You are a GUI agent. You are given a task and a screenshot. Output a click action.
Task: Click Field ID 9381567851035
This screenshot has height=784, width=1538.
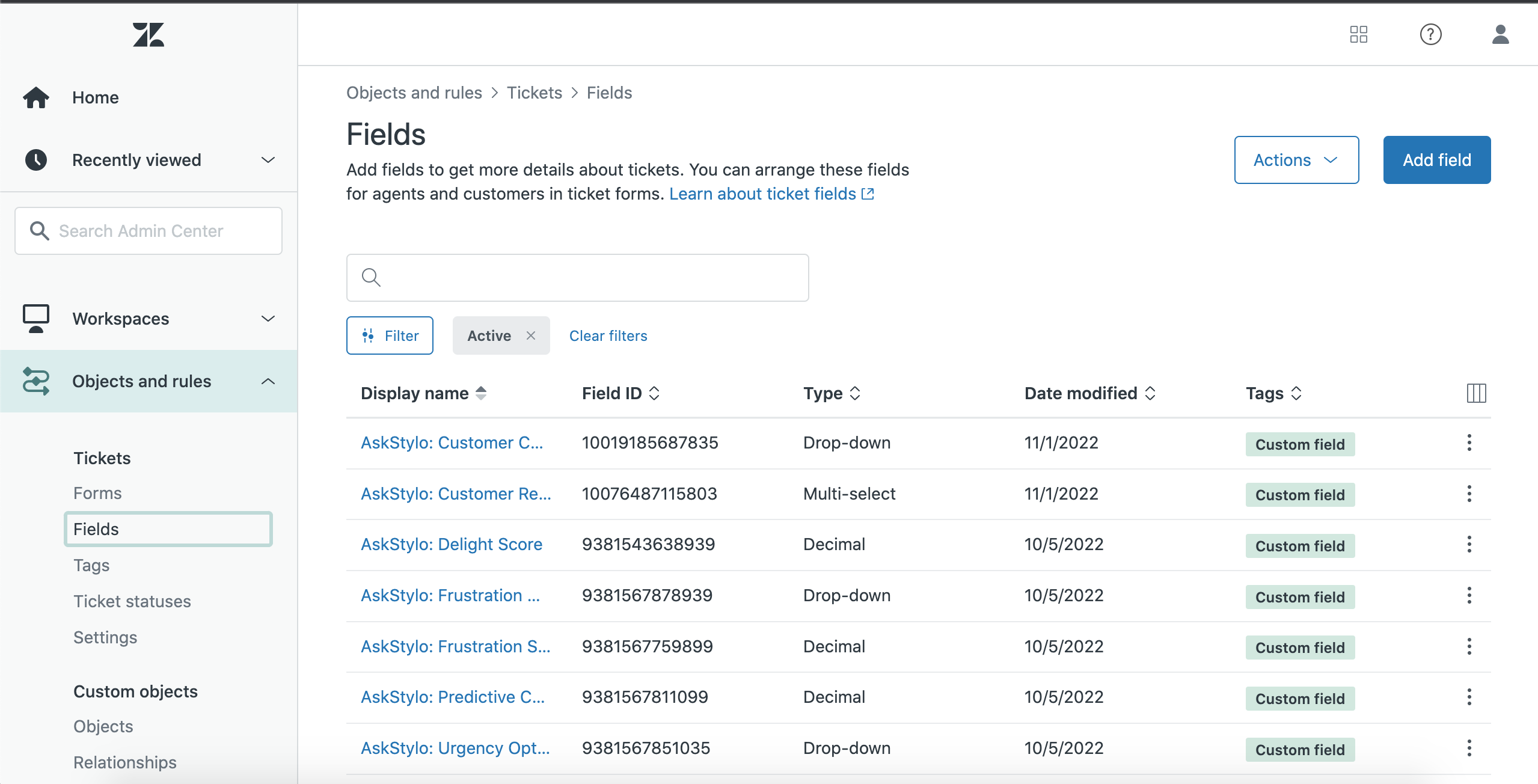(x=646, y=748)
